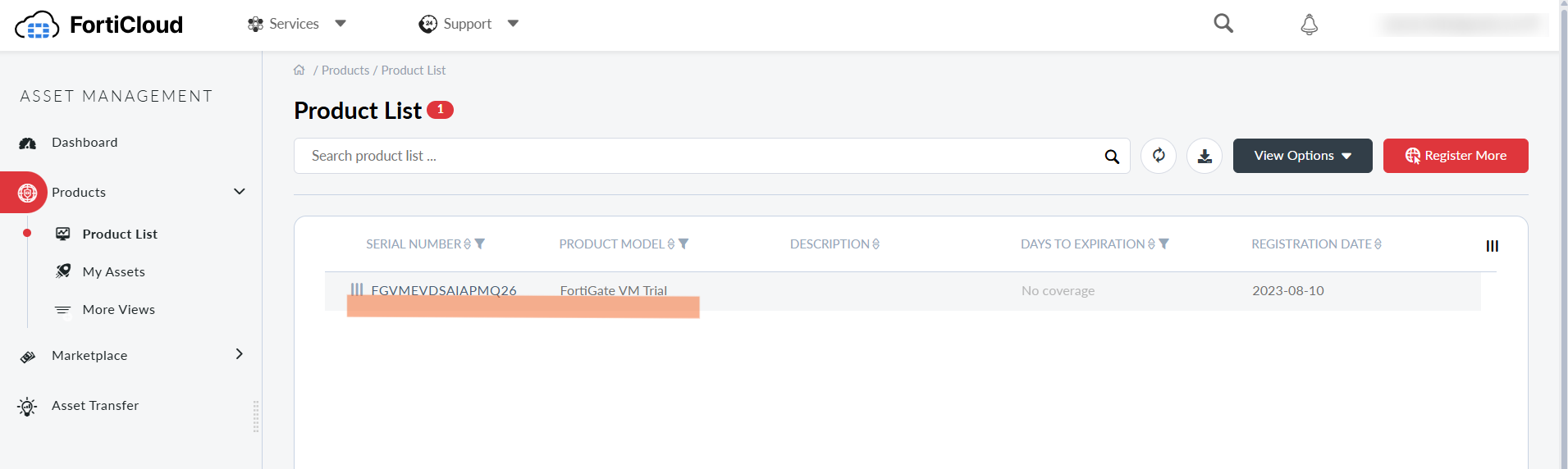
Task: Open the View Options dropdown
Action: tap(1303, 156)
